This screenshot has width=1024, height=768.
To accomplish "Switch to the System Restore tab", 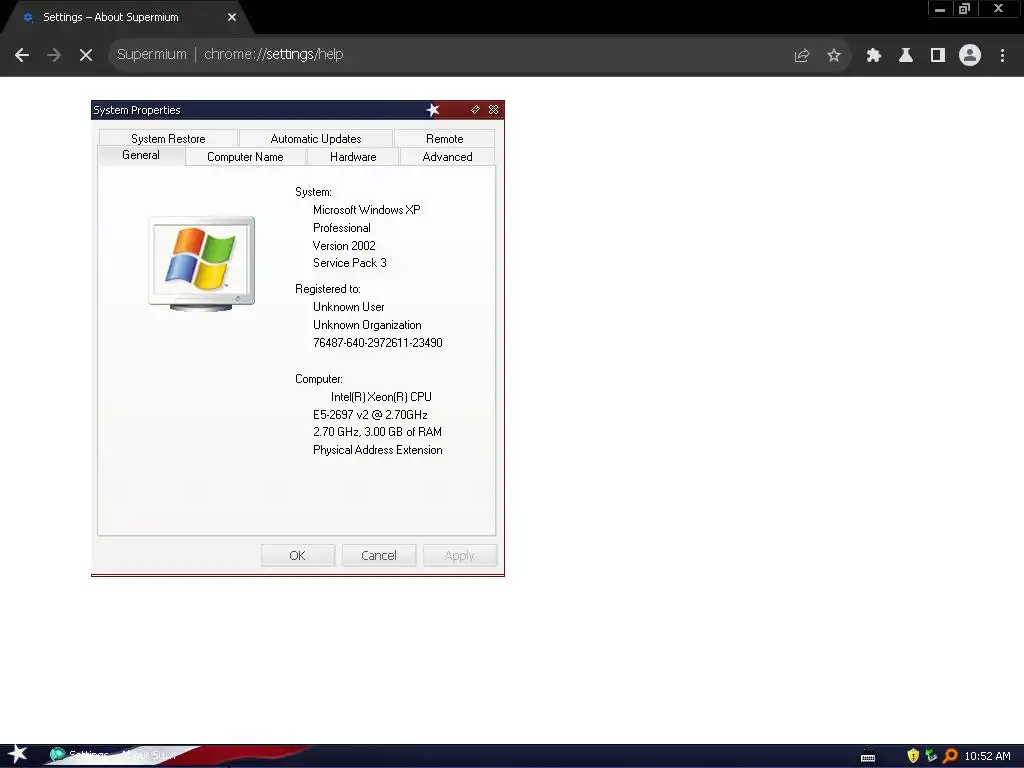I will pos(168,138).
